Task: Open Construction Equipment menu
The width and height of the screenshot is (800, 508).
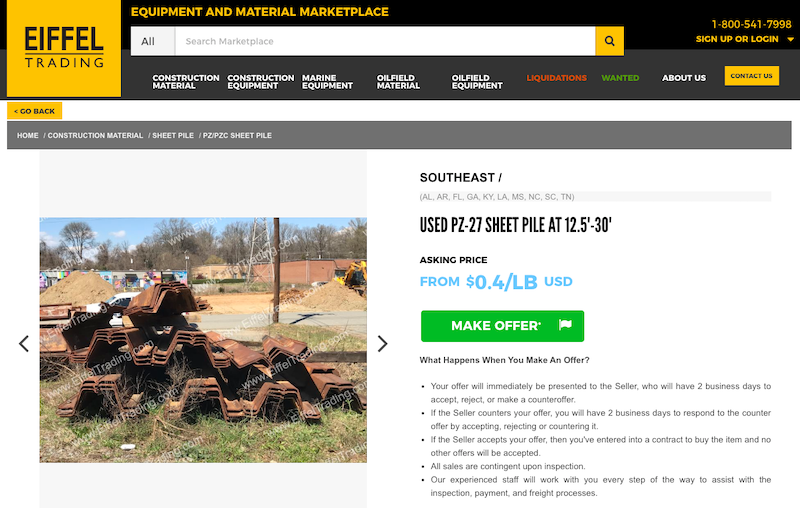Action: pos(260,82)
